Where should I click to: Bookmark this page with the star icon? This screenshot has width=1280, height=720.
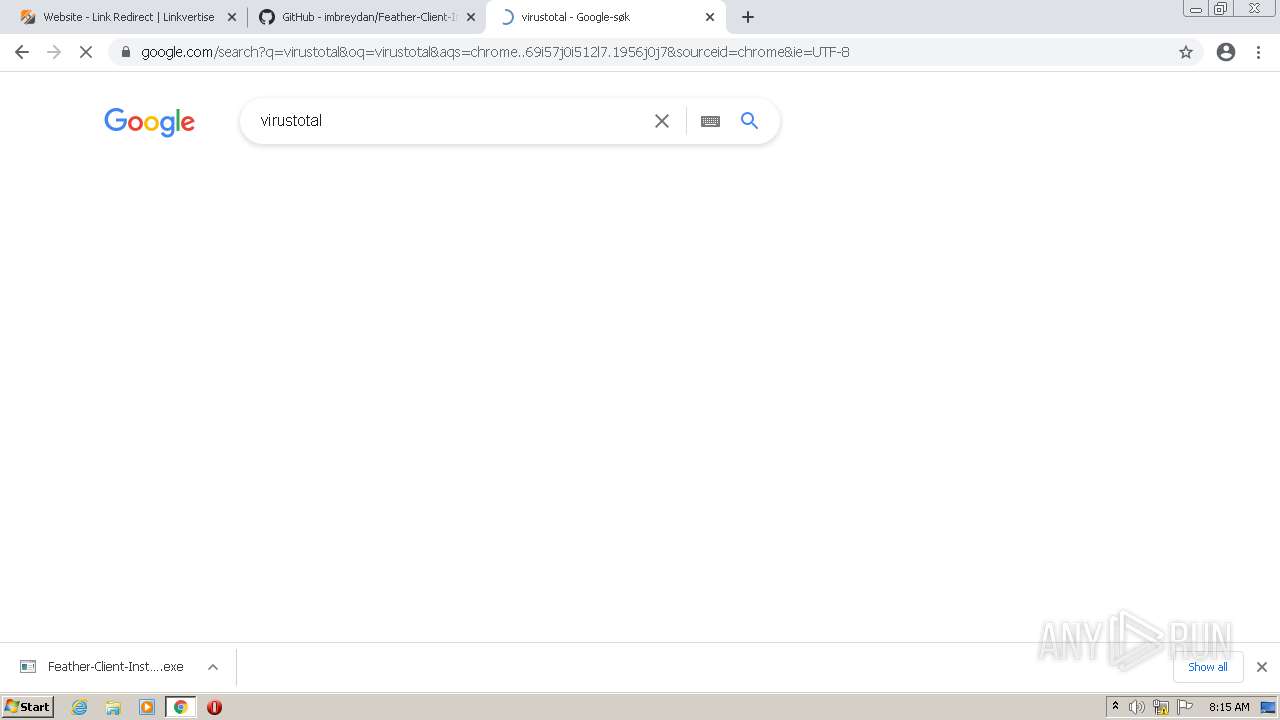pos(1186,52)
